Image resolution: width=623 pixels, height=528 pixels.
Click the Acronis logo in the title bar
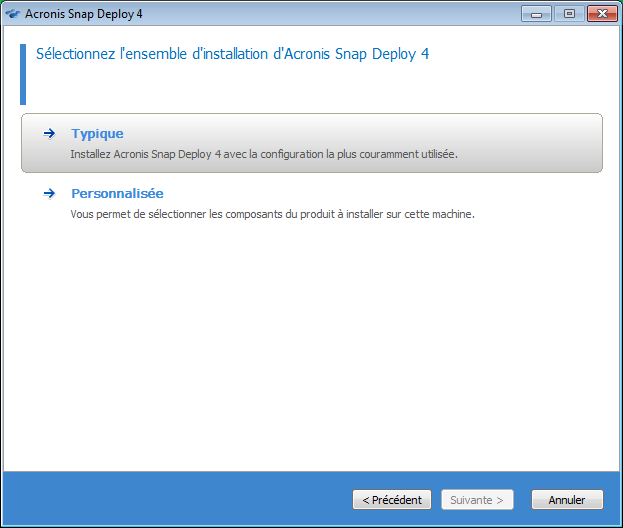[14, 14]
